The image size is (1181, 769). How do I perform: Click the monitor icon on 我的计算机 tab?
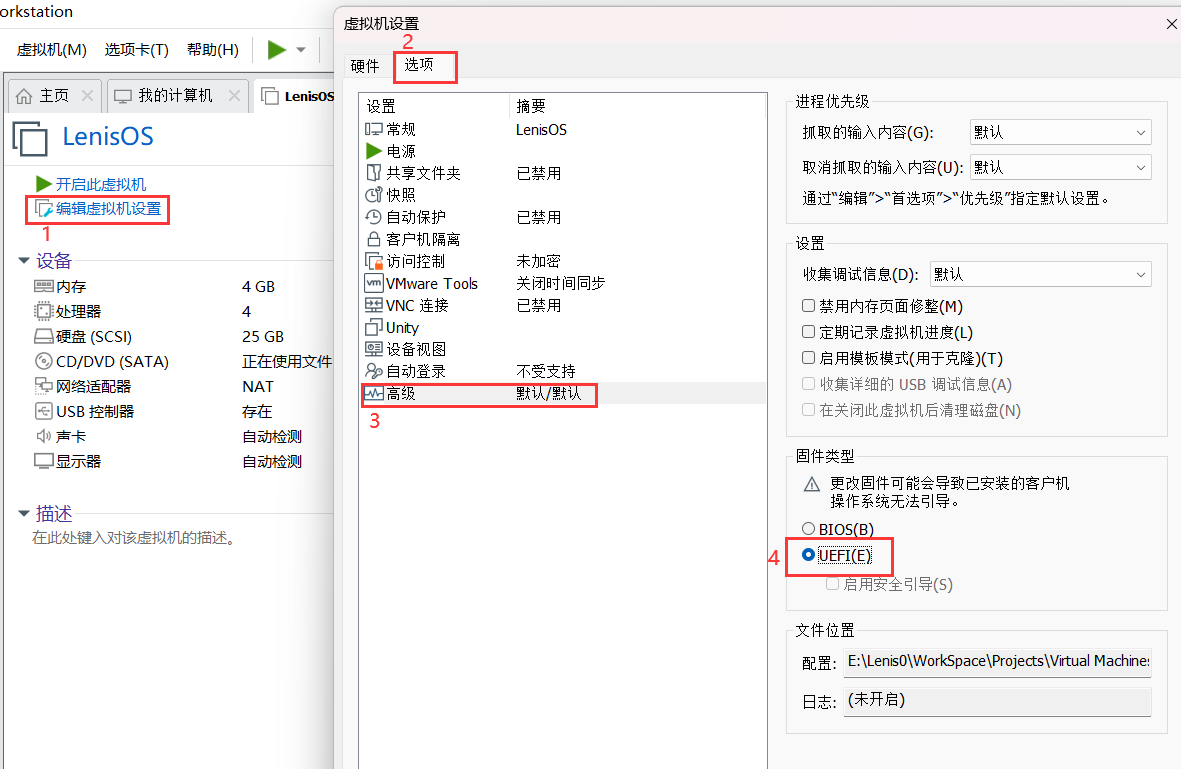pyautogui.click(x=123, y=96)
